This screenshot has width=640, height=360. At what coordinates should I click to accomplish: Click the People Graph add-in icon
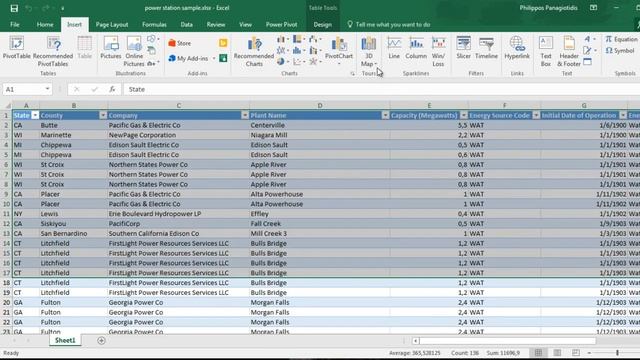pyautogui.click(x=223, y=58)
